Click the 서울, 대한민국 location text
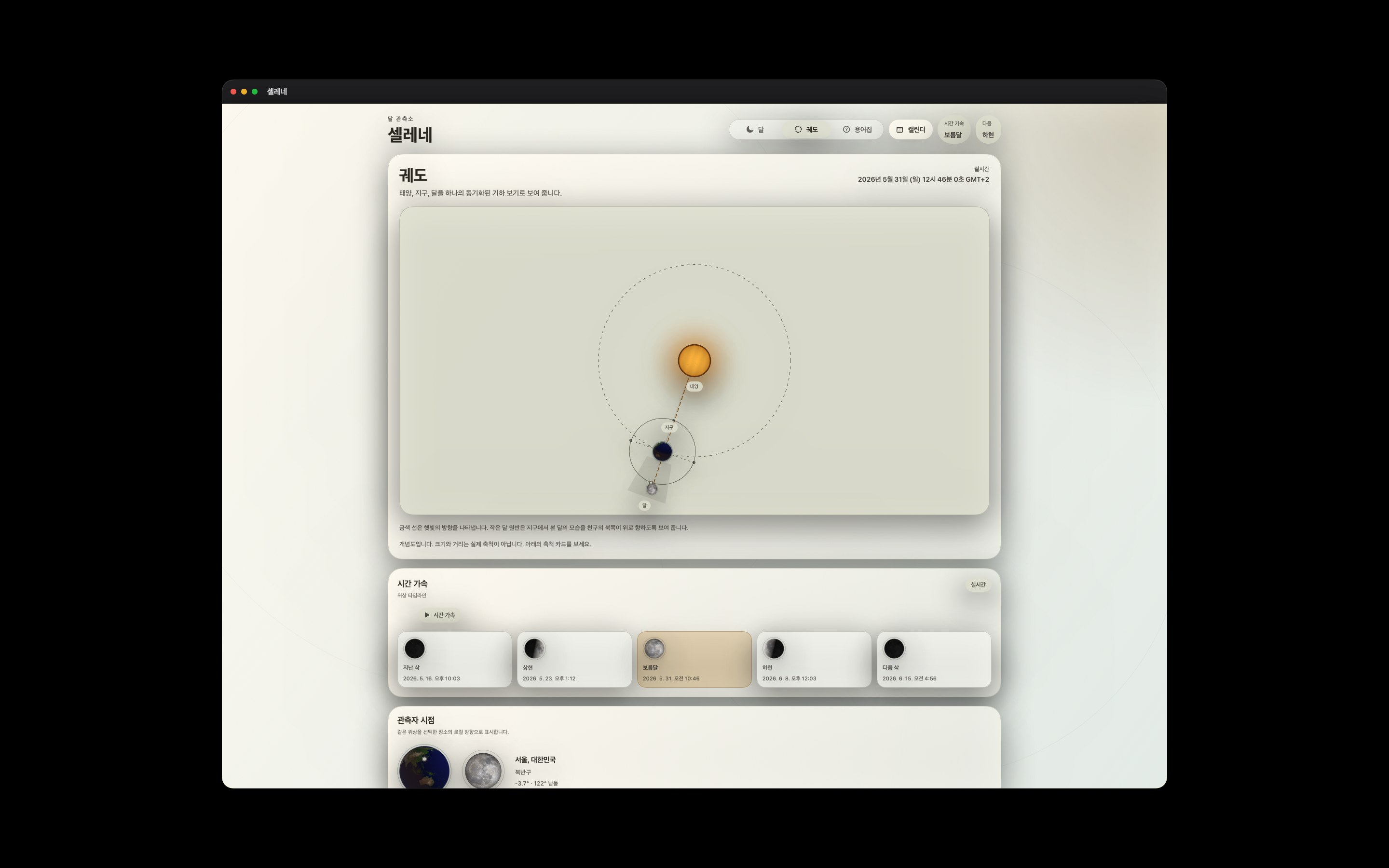Screen dimensions: 1389x868 pos(535,760)
